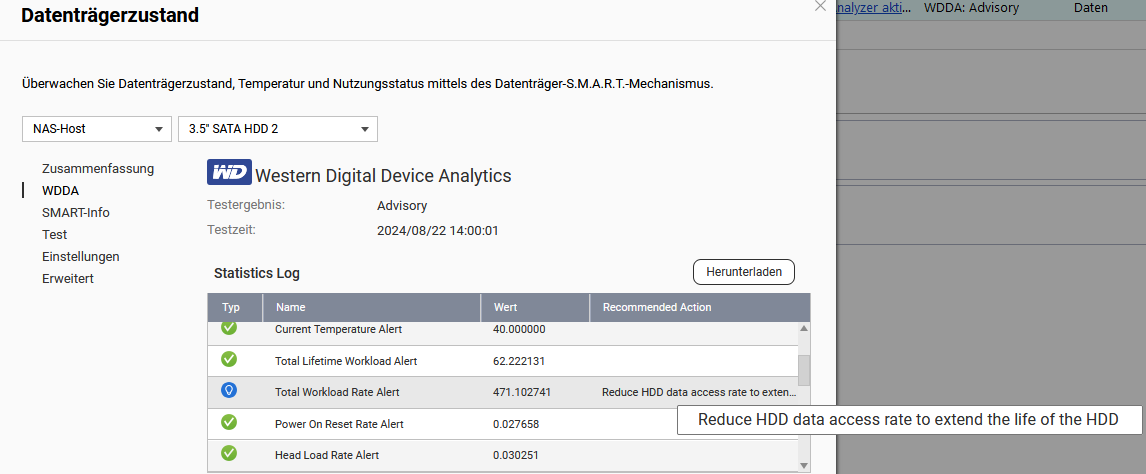Open the 3.5" SATA HDD 2 disk dropdown
This screenshot has height=474, width=1146.
click(x=278, y=129)
